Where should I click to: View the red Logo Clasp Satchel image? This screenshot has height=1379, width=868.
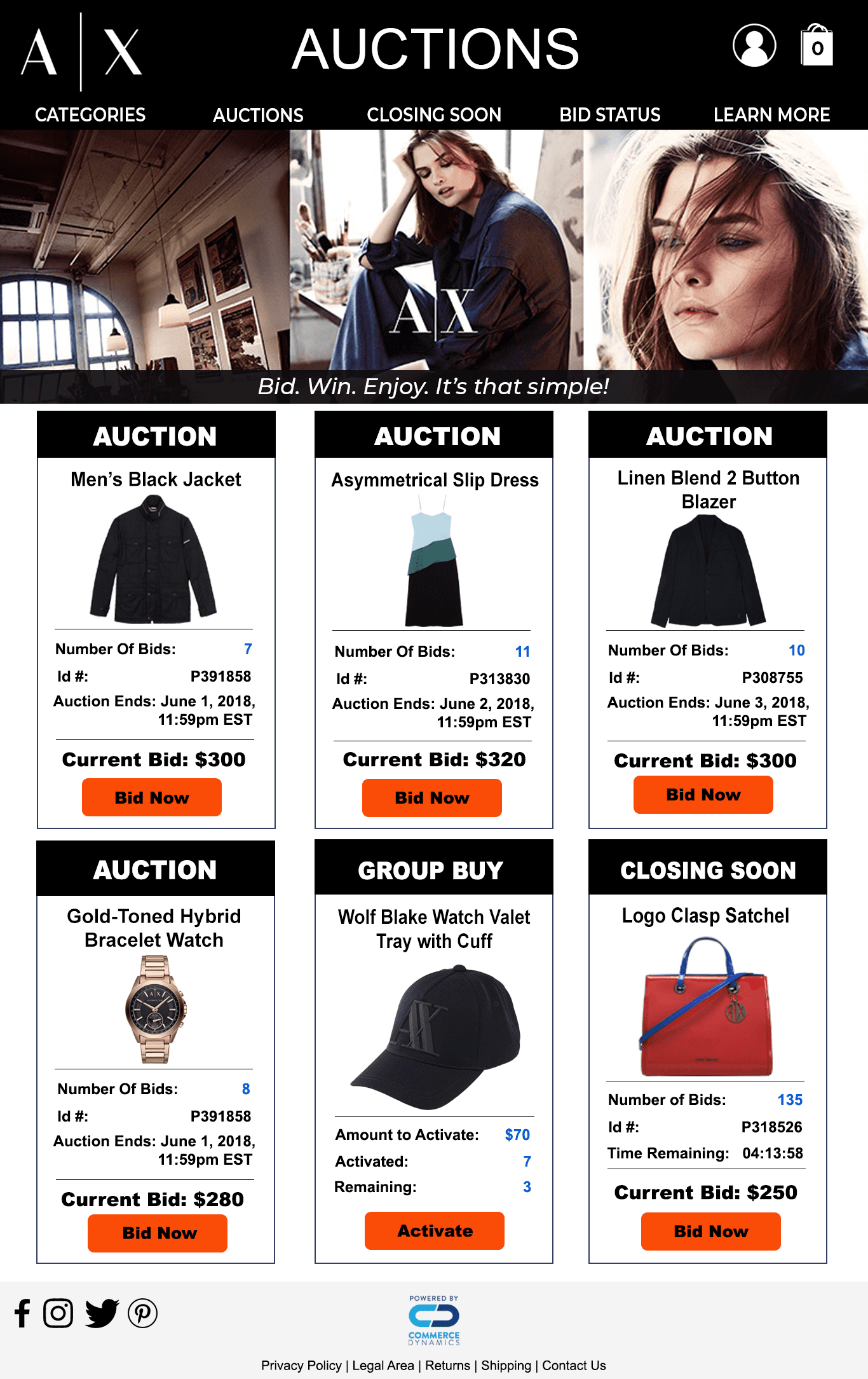705,1007
